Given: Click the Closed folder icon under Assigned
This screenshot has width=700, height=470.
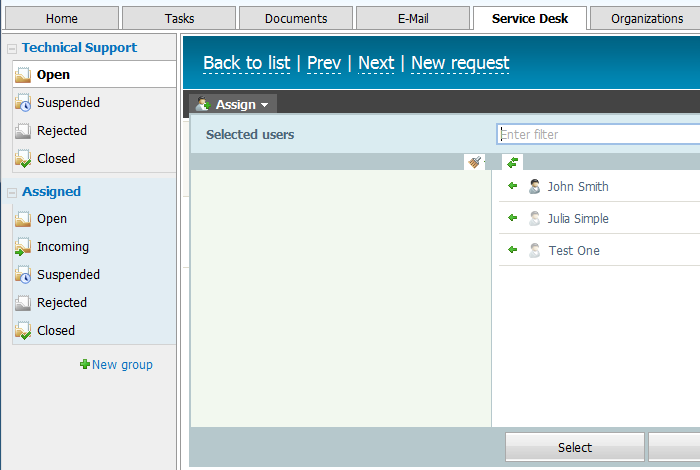Looking at the screenshot, I should (x=23, y=331).
